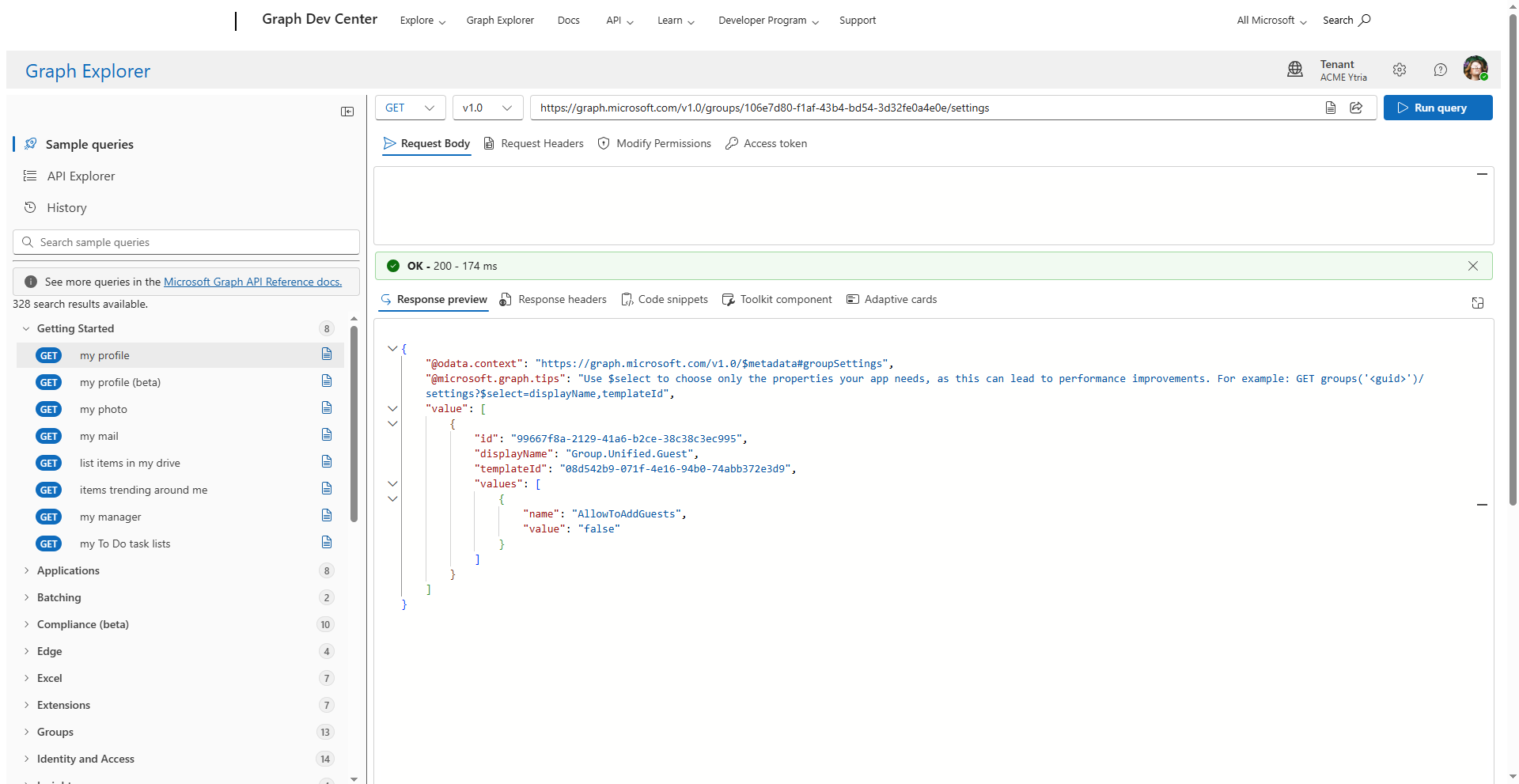Open docs icon for my profile query
Viewport: 1519px width, 784px height.
pyautogui.click(x=327, y=354)
